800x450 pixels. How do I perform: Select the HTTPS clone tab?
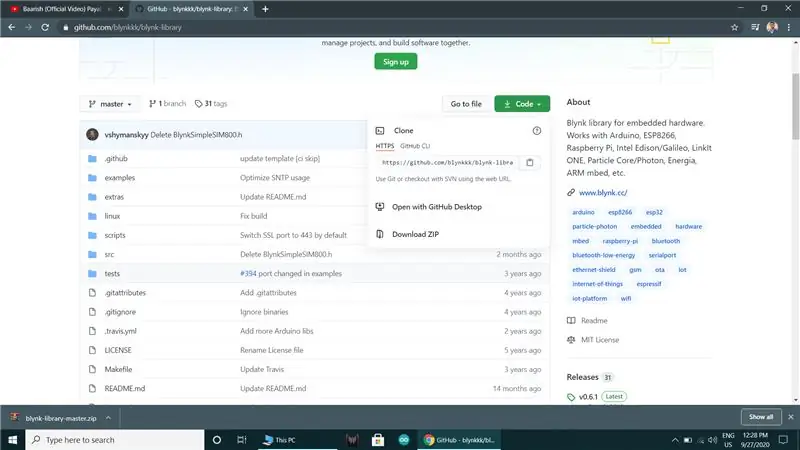click(x=385, y=146)
